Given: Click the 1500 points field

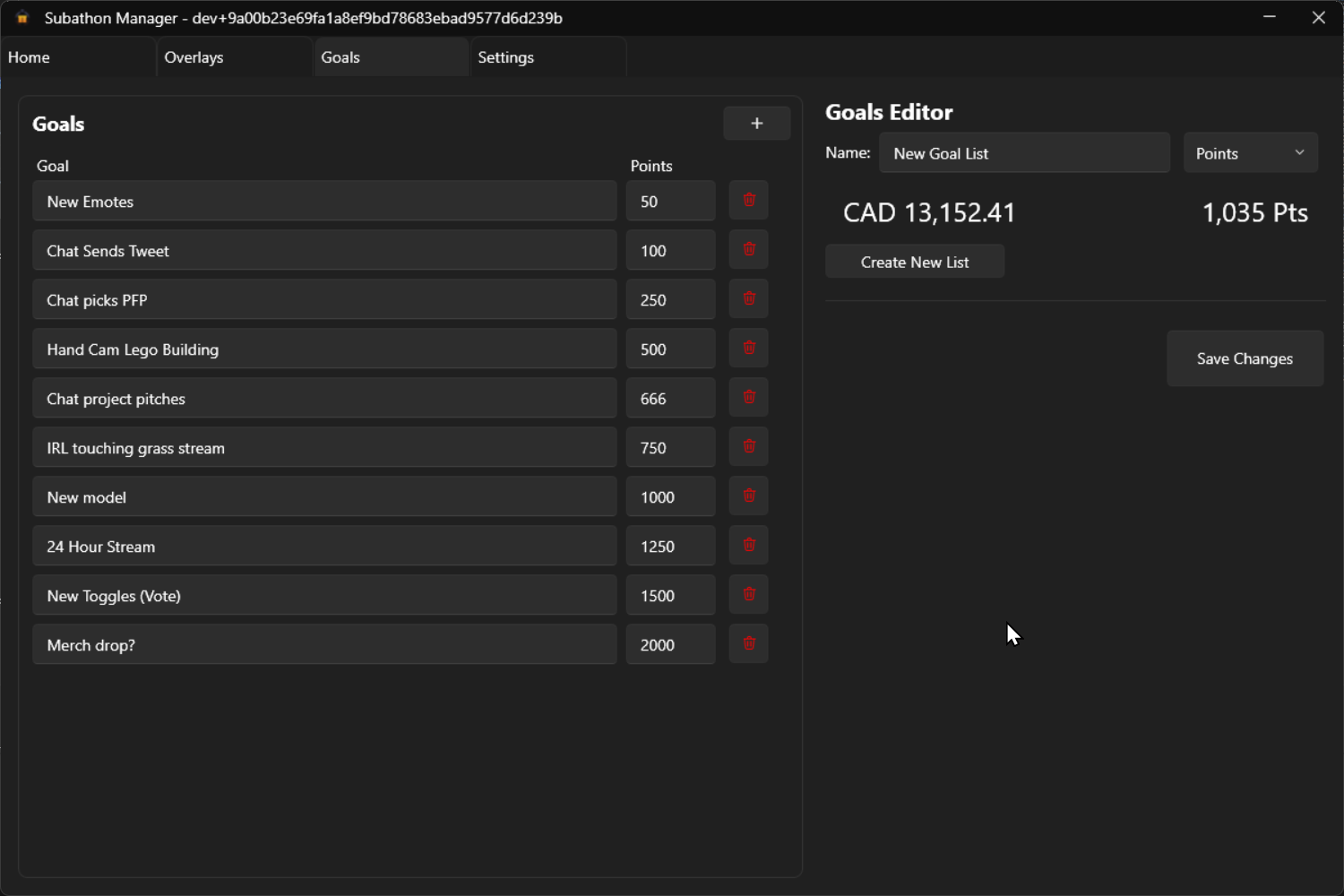Looking at the screenshot, I should 670,596.
